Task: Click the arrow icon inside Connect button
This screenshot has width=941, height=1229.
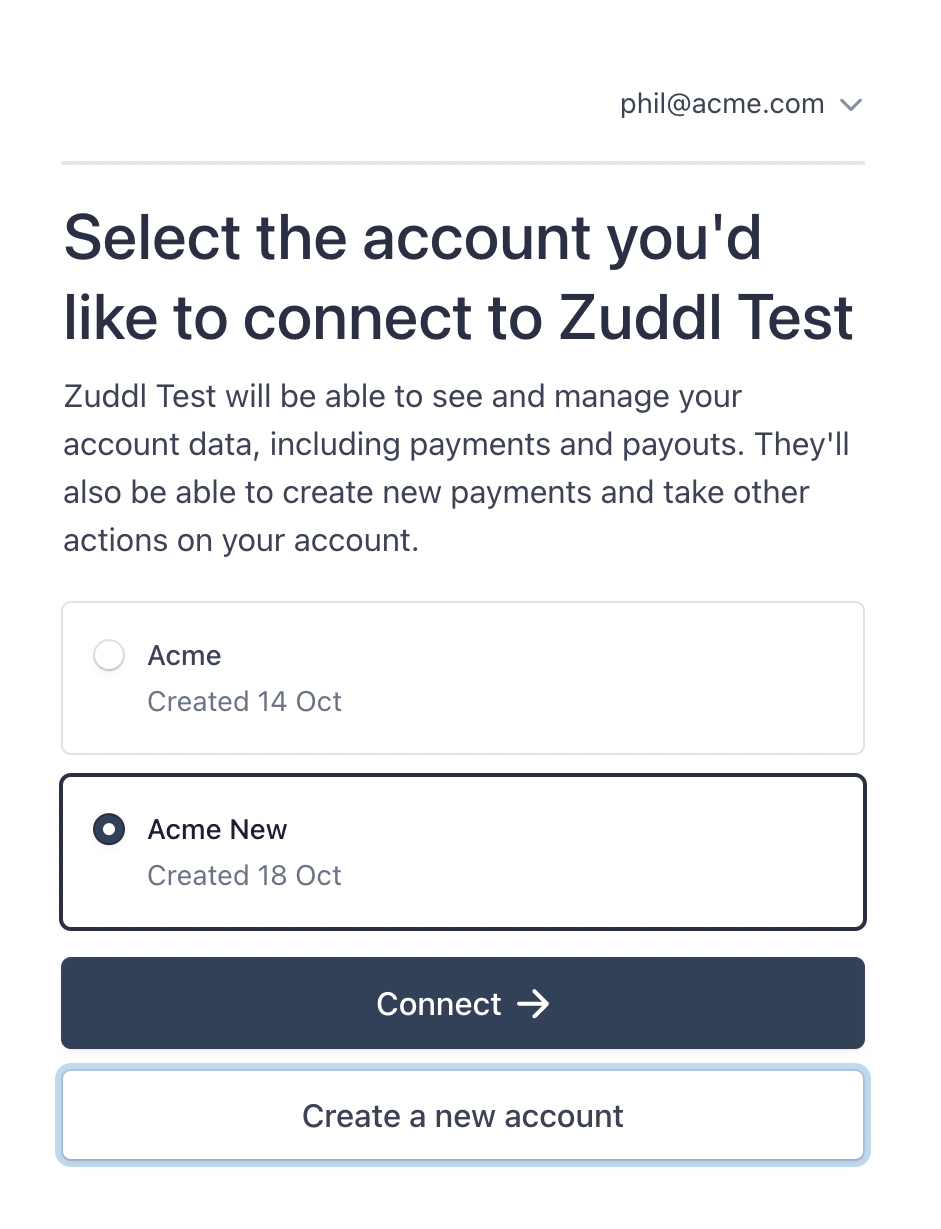Action: pos(534,1004)
